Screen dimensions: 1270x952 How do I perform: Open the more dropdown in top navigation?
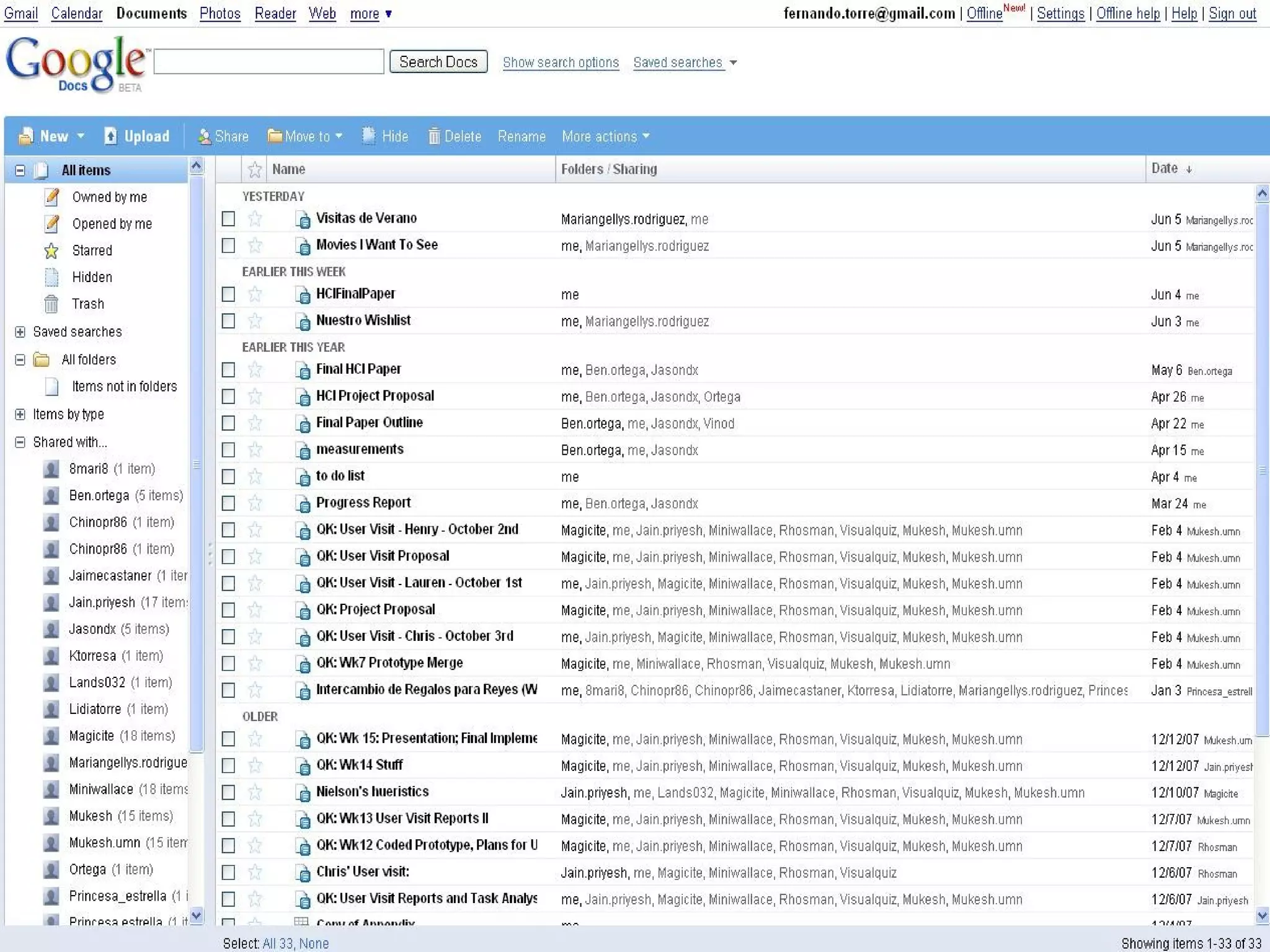pyautogui.click(x=371, y=14)
